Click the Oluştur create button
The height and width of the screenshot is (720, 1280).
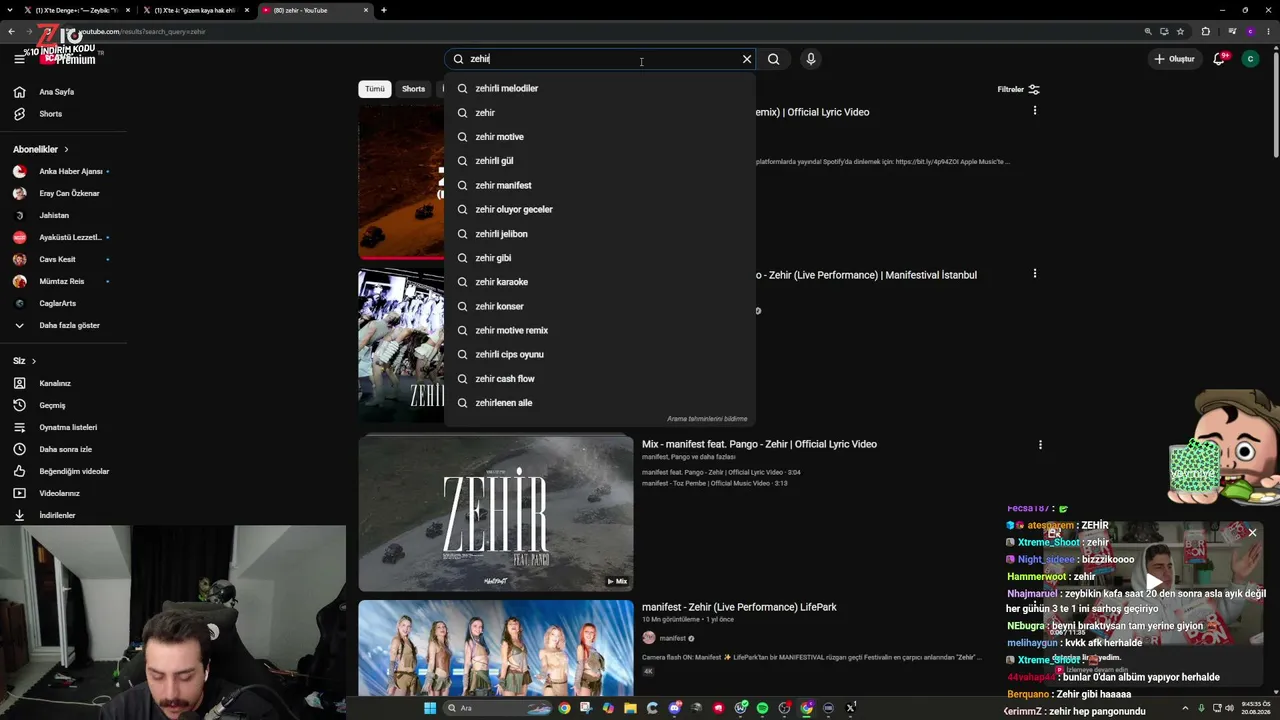click(x=1174, y=59)
